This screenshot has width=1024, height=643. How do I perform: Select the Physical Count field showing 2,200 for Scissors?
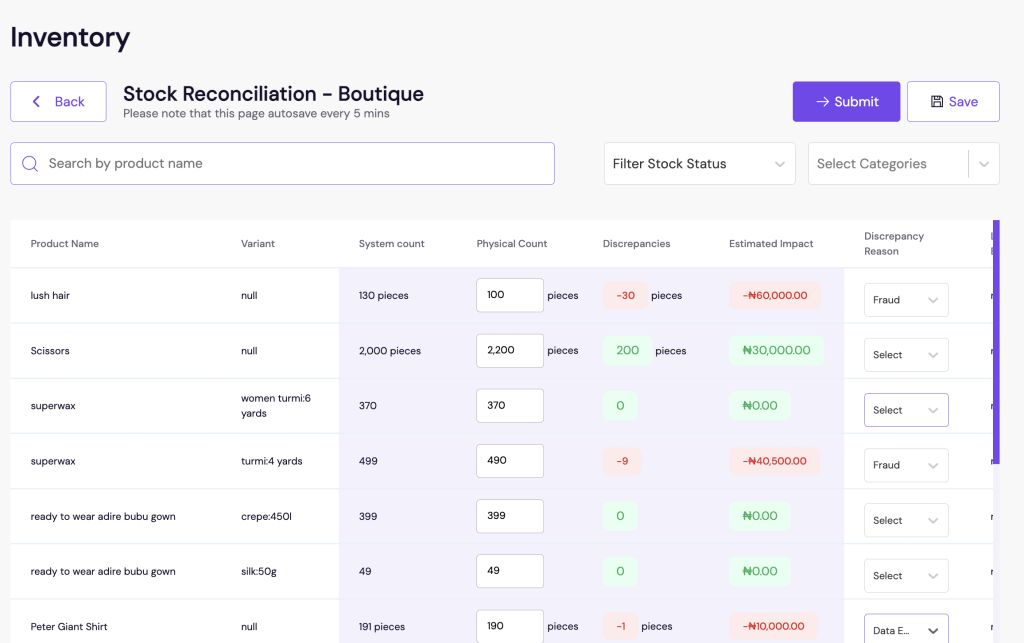tap(509, 350)
